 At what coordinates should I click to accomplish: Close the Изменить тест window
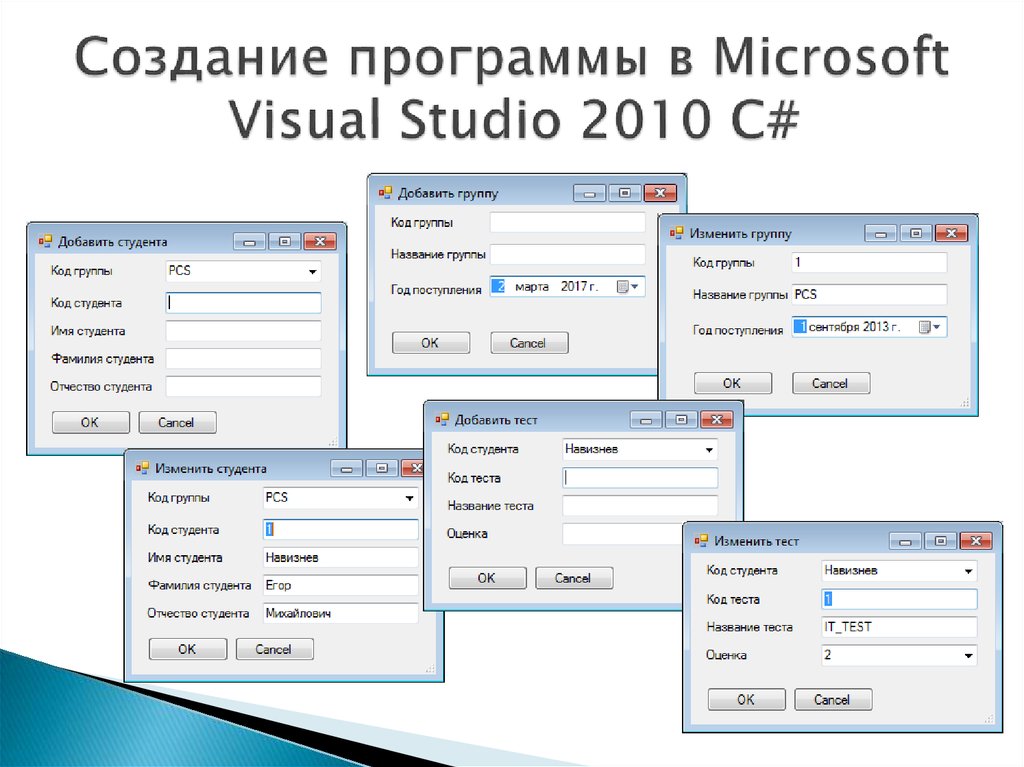point(976,542)
